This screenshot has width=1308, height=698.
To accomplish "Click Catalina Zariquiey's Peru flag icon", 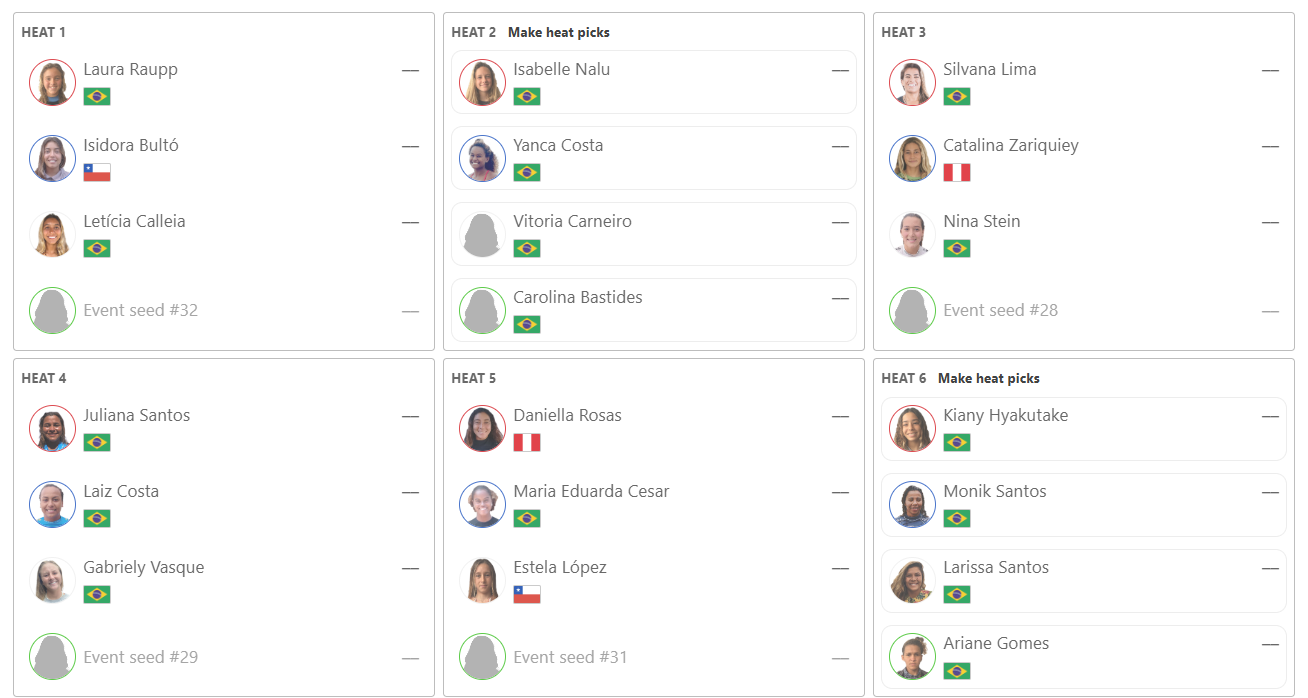I will tap(957, 172).
